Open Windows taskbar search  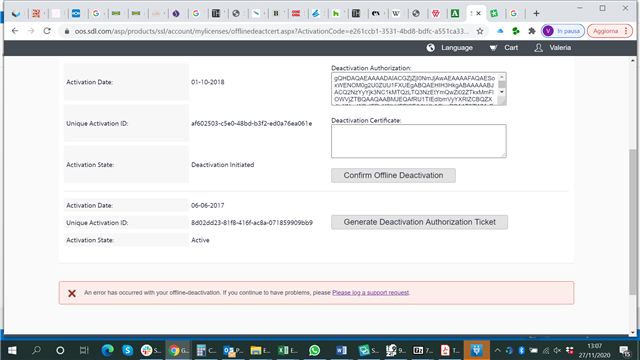click(x=36, y=350)
